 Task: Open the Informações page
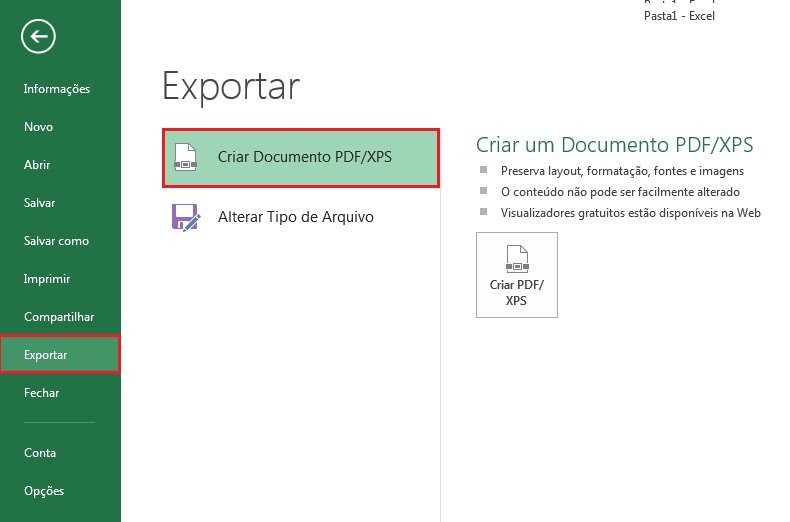click(x=57, y=89)
